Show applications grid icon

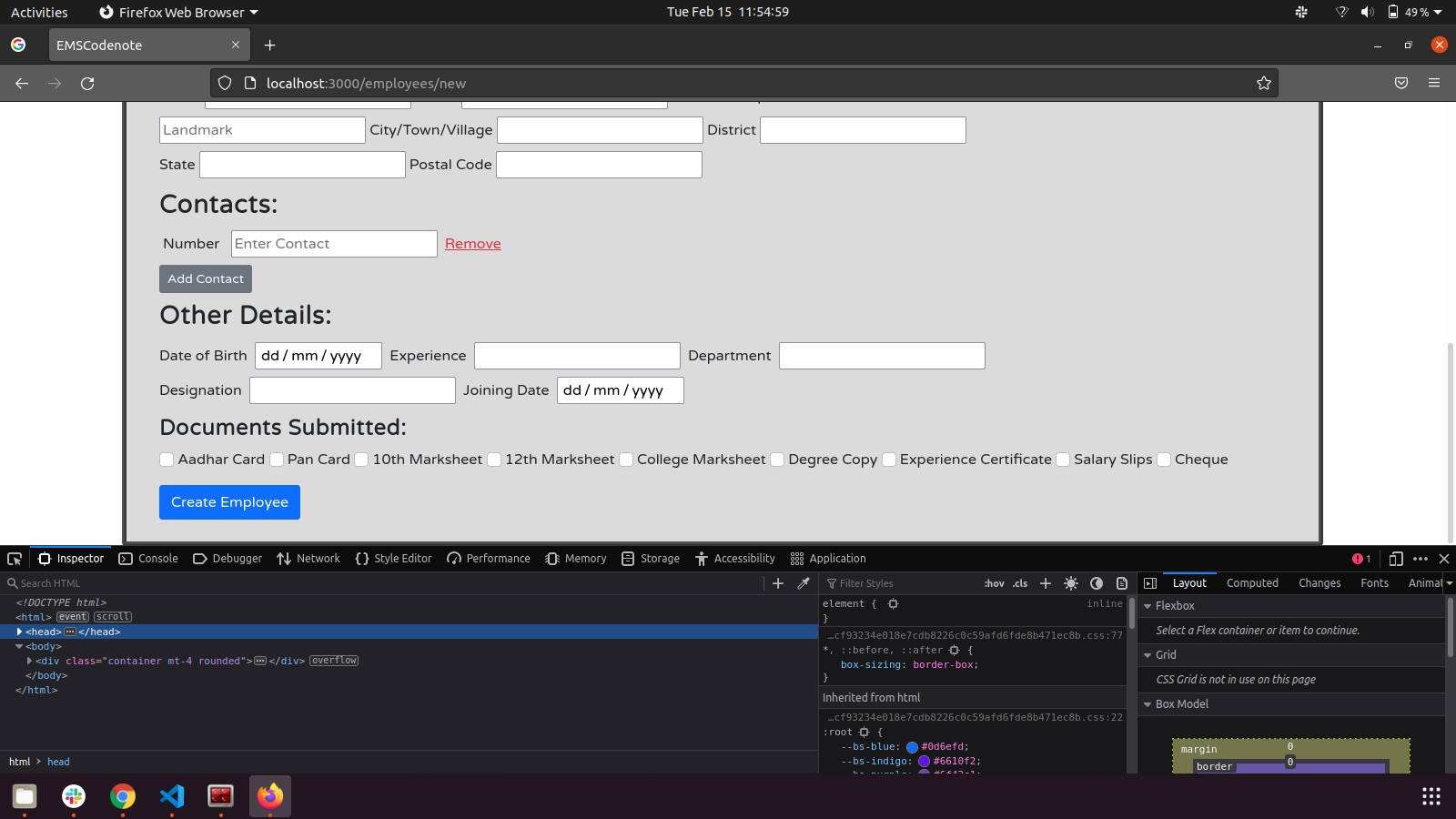pyautogui.click(x=1431, y=796)
